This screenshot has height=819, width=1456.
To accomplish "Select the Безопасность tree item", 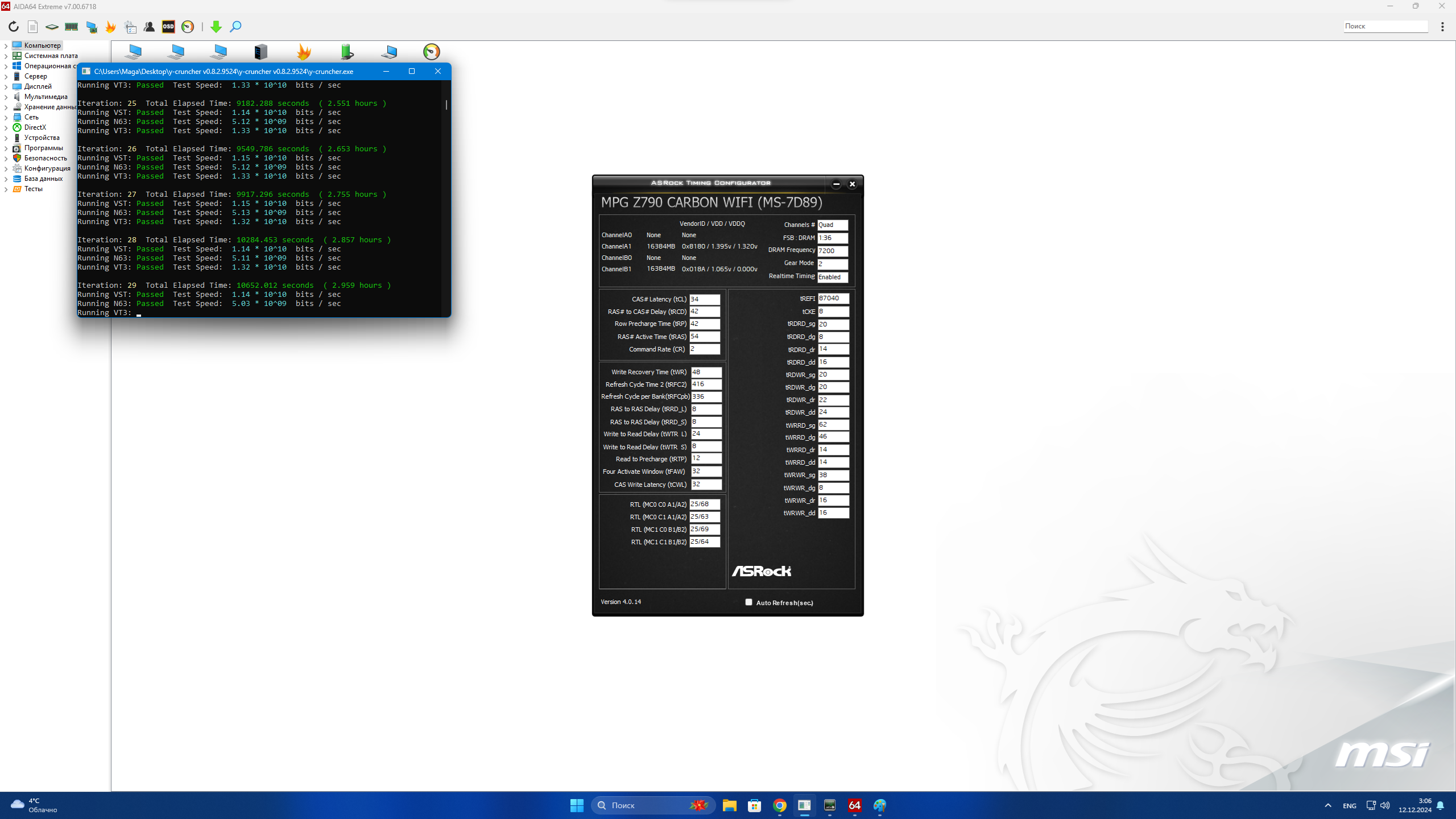I will click(x=45, y=158).
